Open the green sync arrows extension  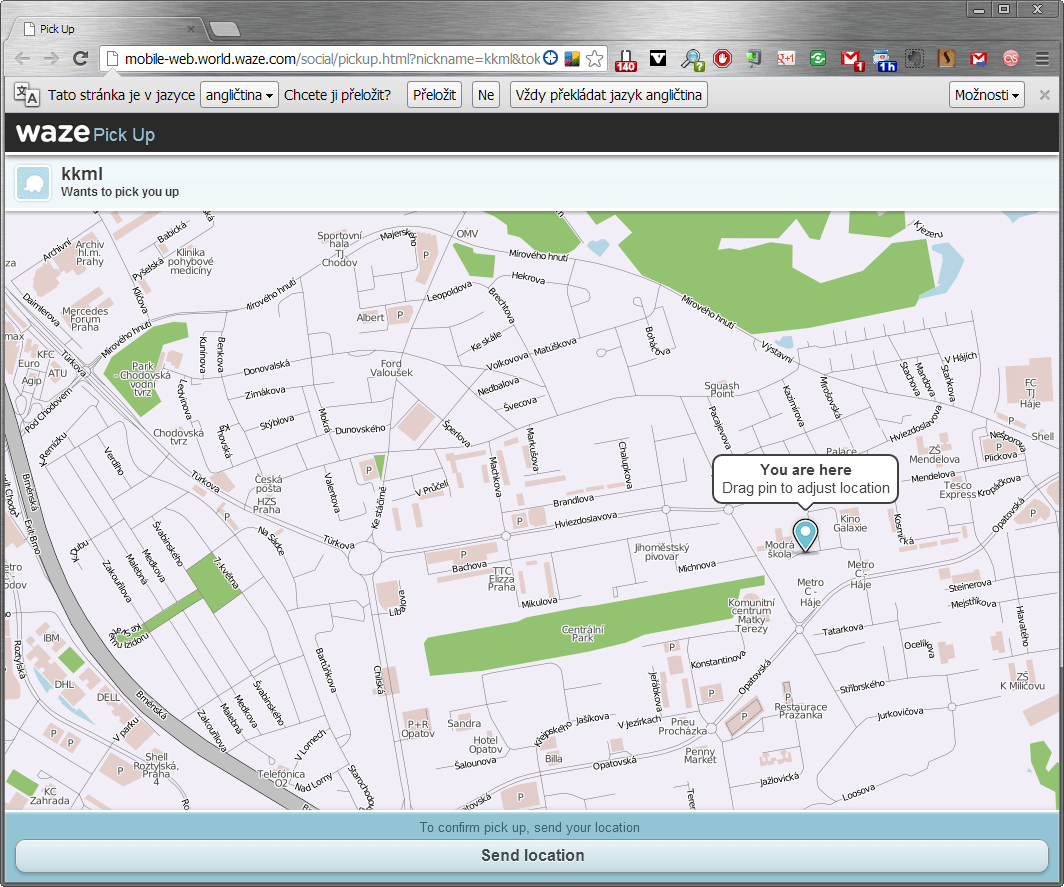818,58
